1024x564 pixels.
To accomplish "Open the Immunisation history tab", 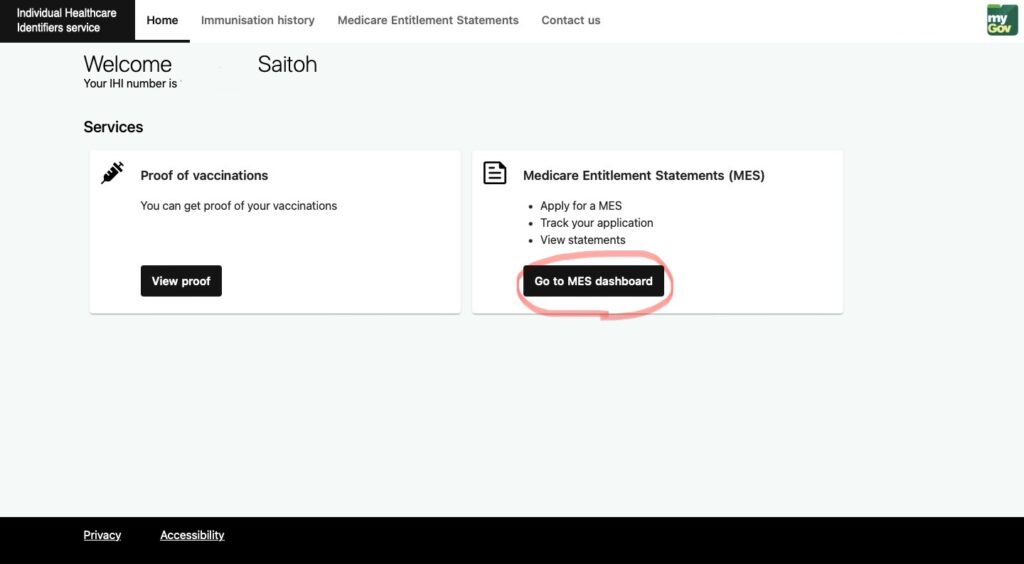I will [257, 20].
